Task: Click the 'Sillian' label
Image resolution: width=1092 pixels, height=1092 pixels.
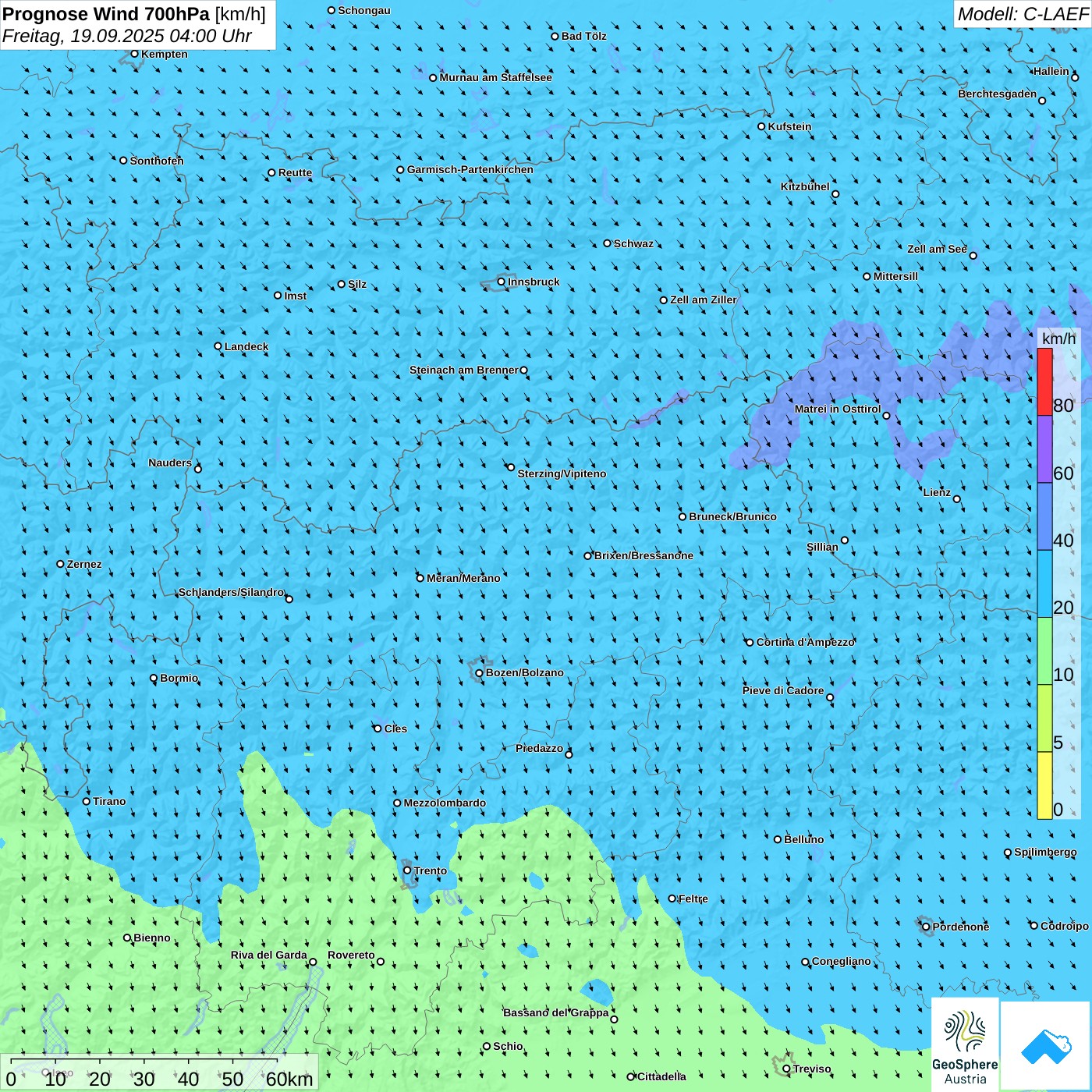Action: pyautogui.click(x=822, y=547)
